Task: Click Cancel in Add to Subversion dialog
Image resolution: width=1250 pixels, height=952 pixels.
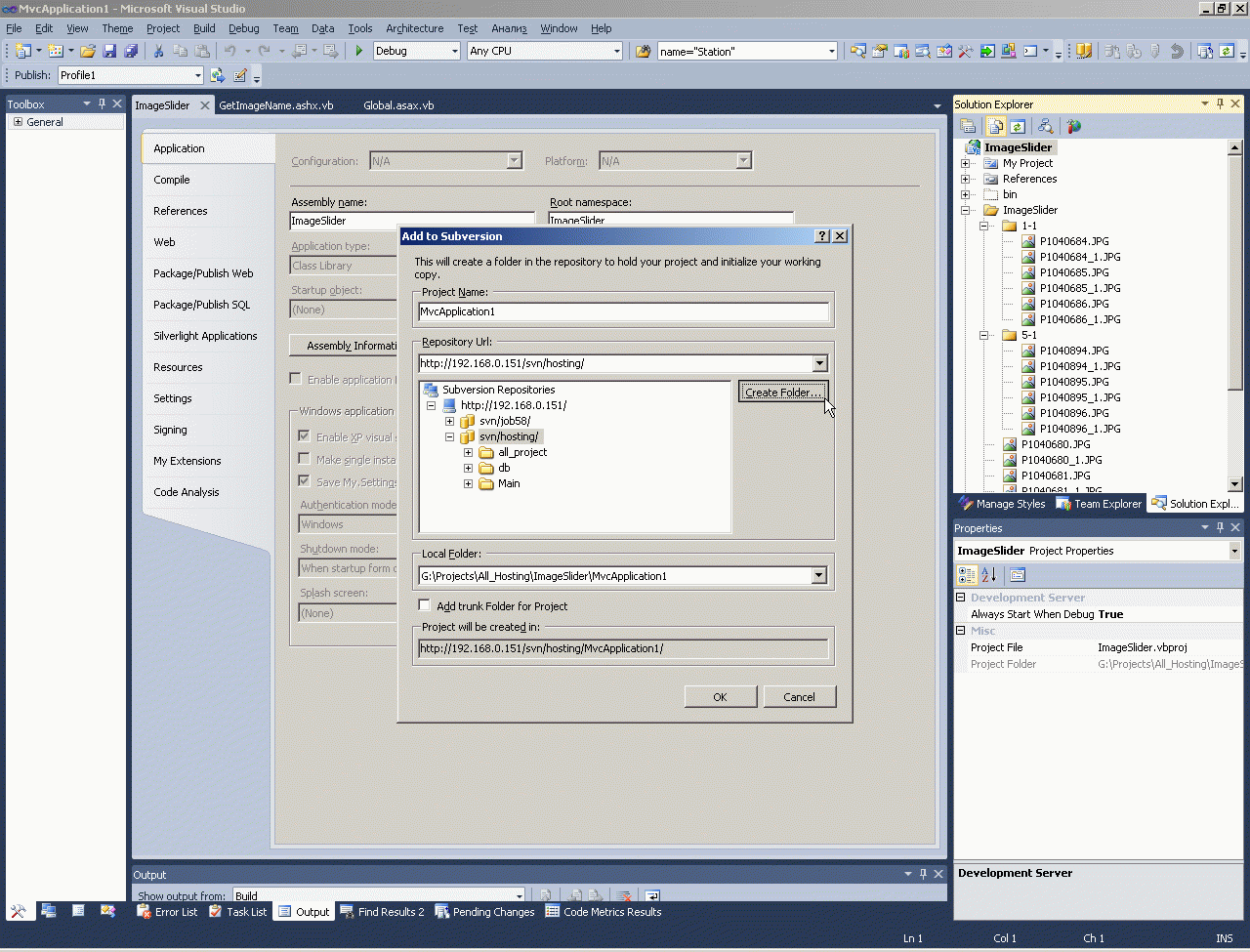Action: click(x=799, y=697)
